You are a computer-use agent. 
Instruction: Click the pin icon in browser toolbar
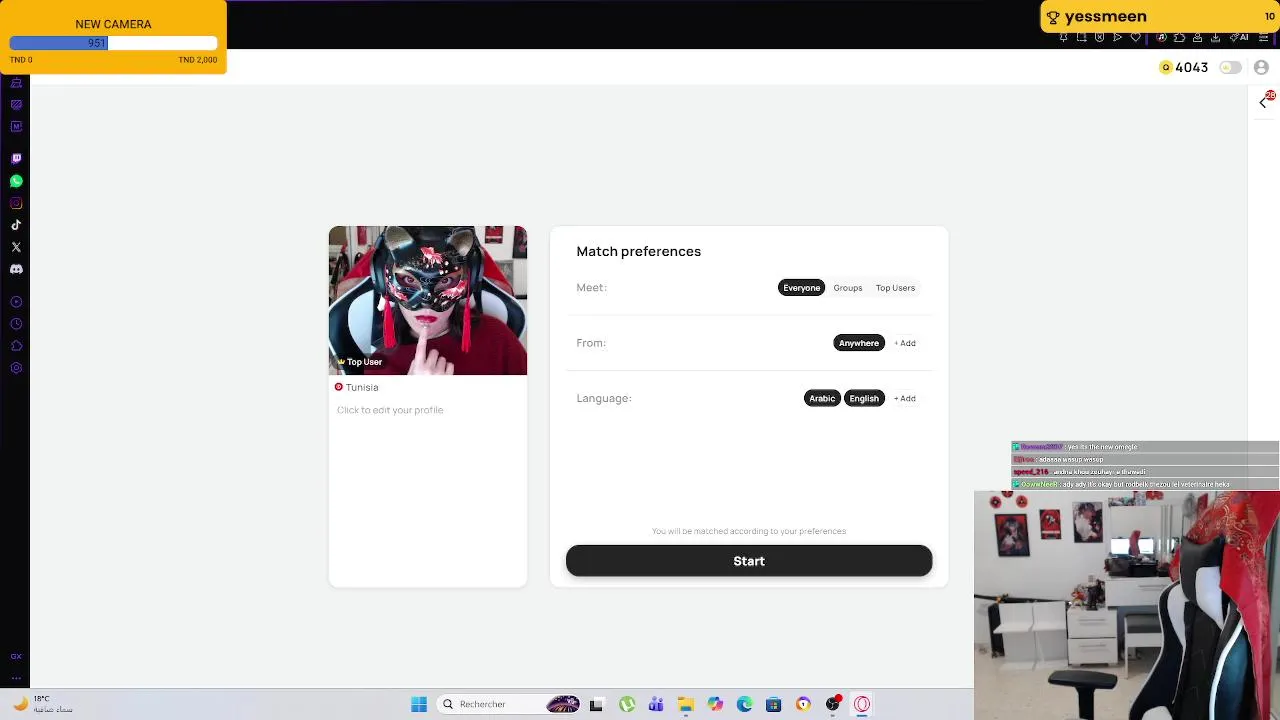coord(1063,37)
